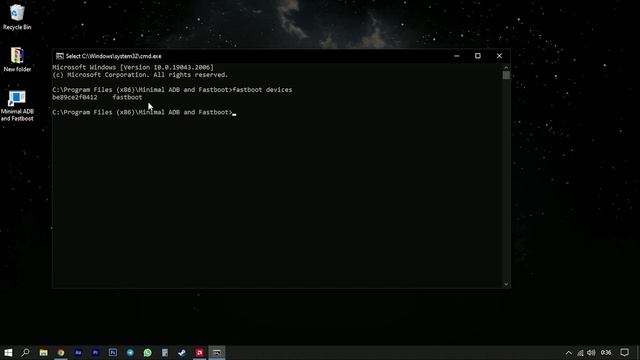The image size is (640, 360).
Task: Open Google Chrome from taskbar
Action: (61, 352)
